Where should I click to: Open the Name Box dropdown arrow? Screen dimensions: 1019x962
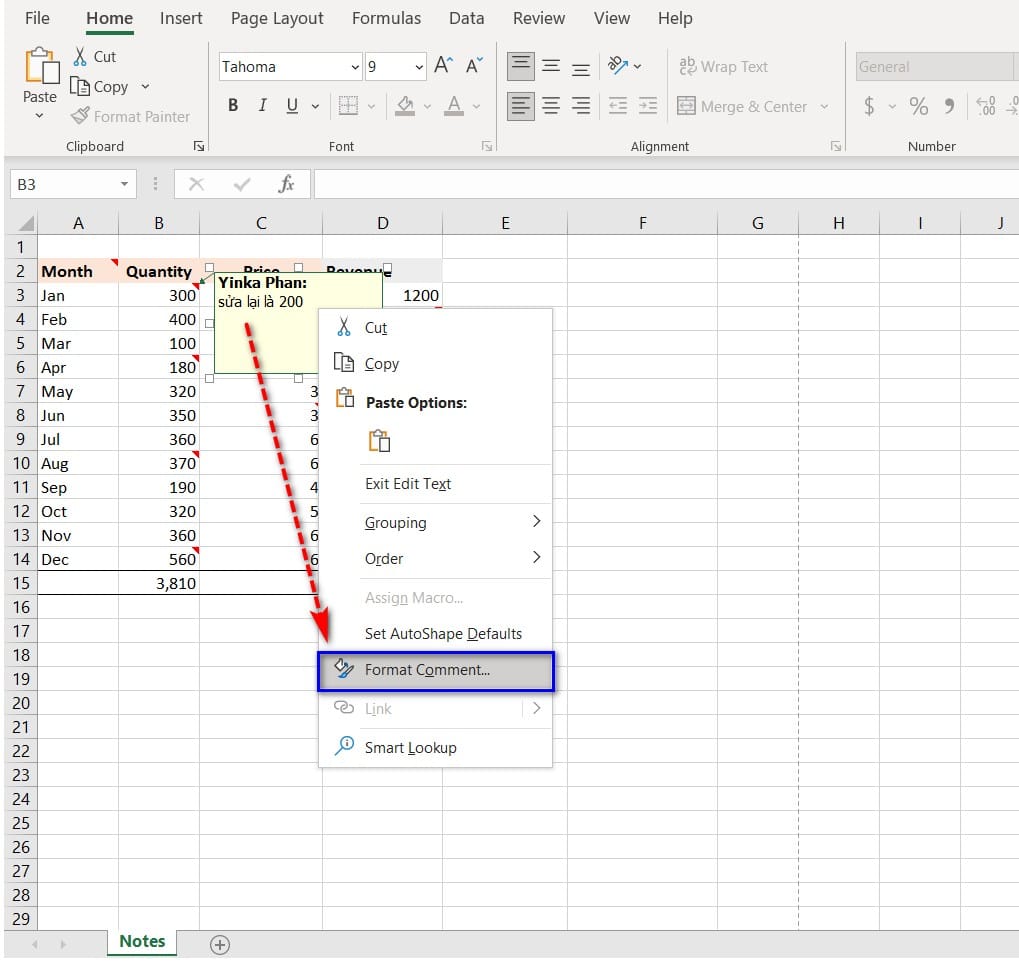pyautogui.click(x=124, y=185)
